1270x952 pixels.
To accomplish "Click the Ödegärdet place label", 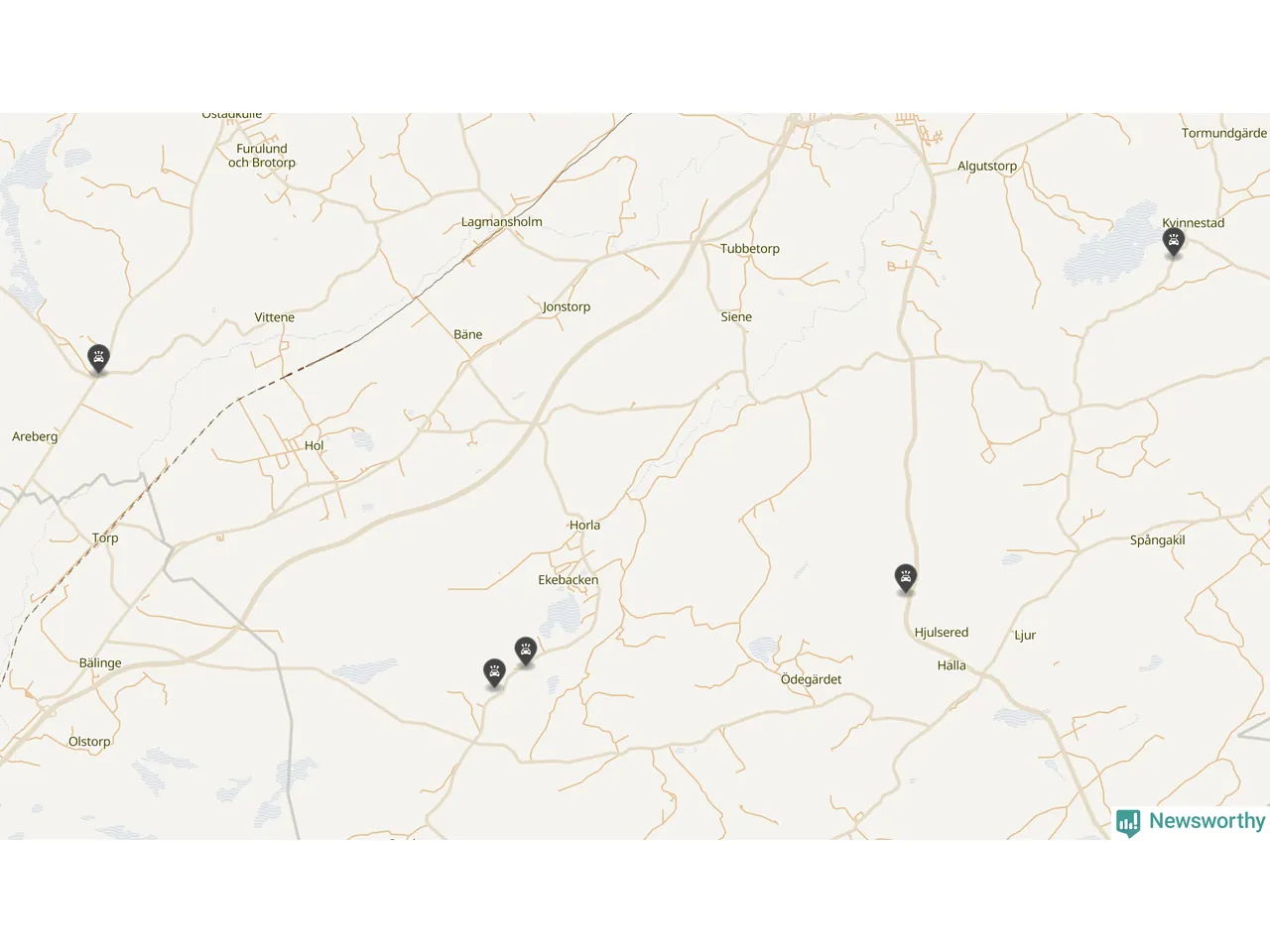I will pyautogui.click(x=811, y=679).
